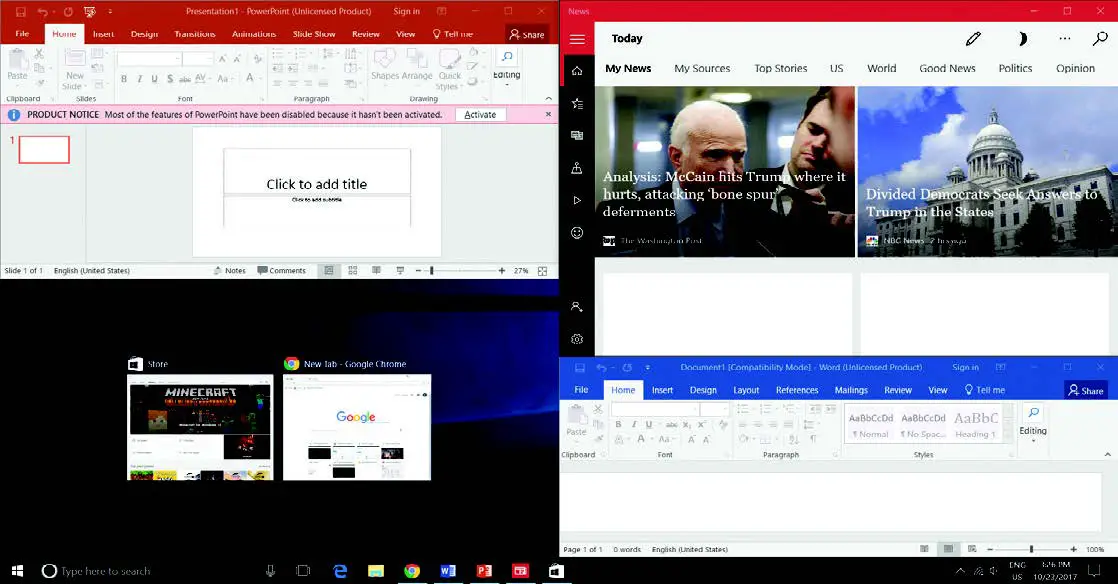Click zoom in plus in Word status bar
This screenshot has height=584, width=1118.
click(1073, 549)
